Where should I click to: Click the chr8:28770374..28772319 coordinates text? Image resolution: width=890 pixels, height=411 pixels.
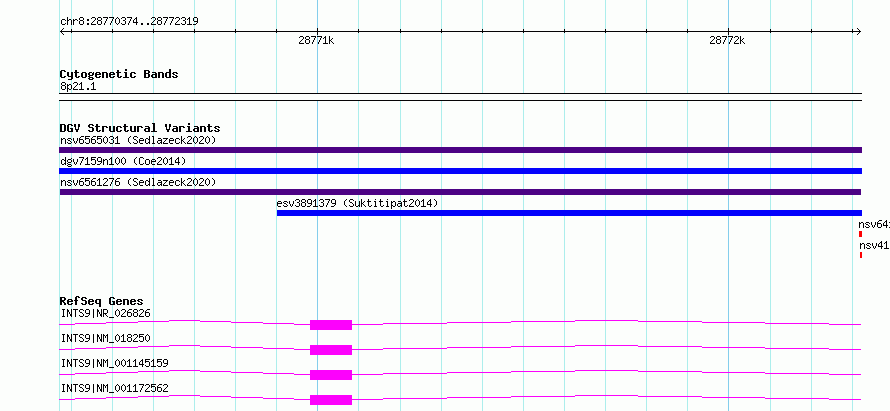[x=129, y=22]
